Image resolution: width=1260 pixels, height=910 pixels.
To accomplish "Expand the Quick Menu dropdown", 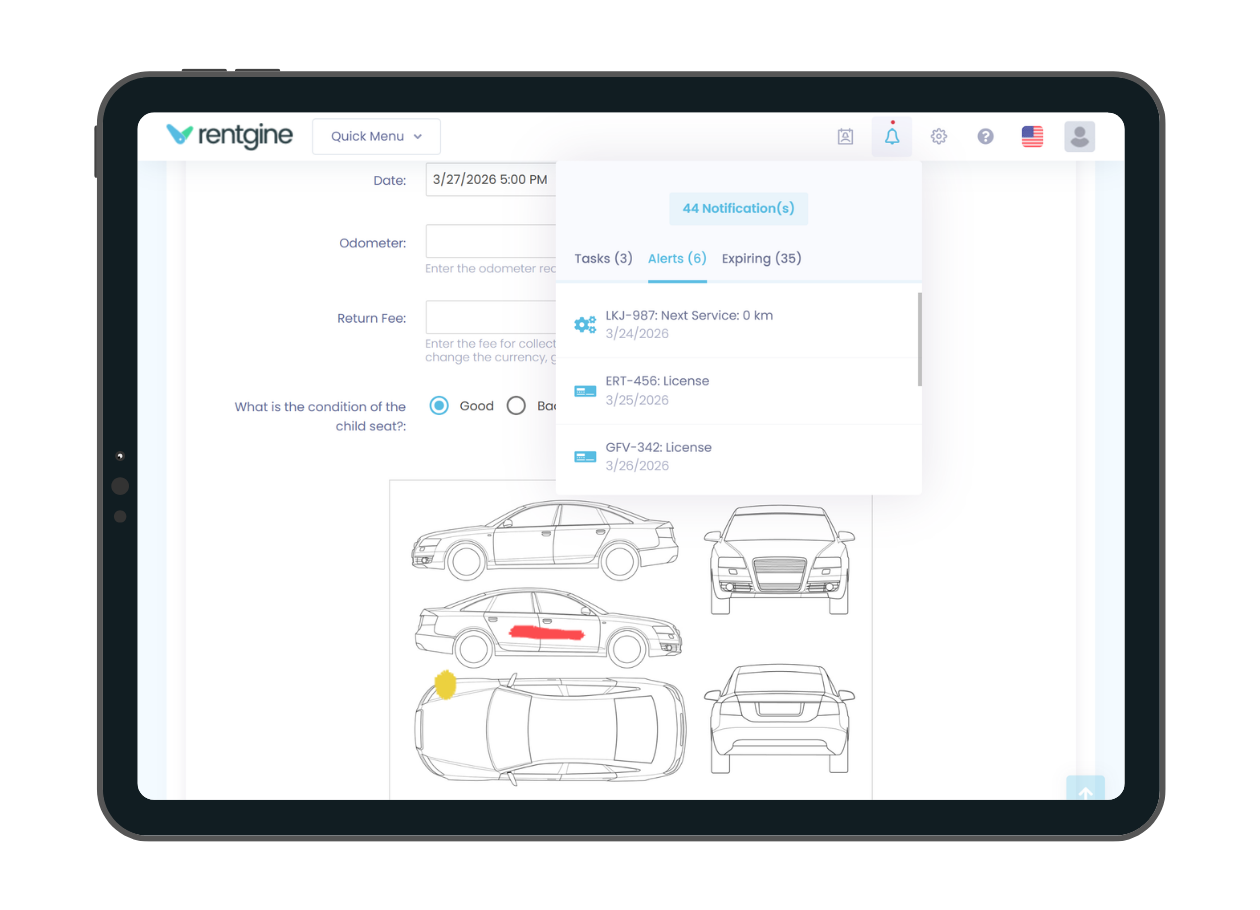I will pyautogui.click(x=376, y=137).
